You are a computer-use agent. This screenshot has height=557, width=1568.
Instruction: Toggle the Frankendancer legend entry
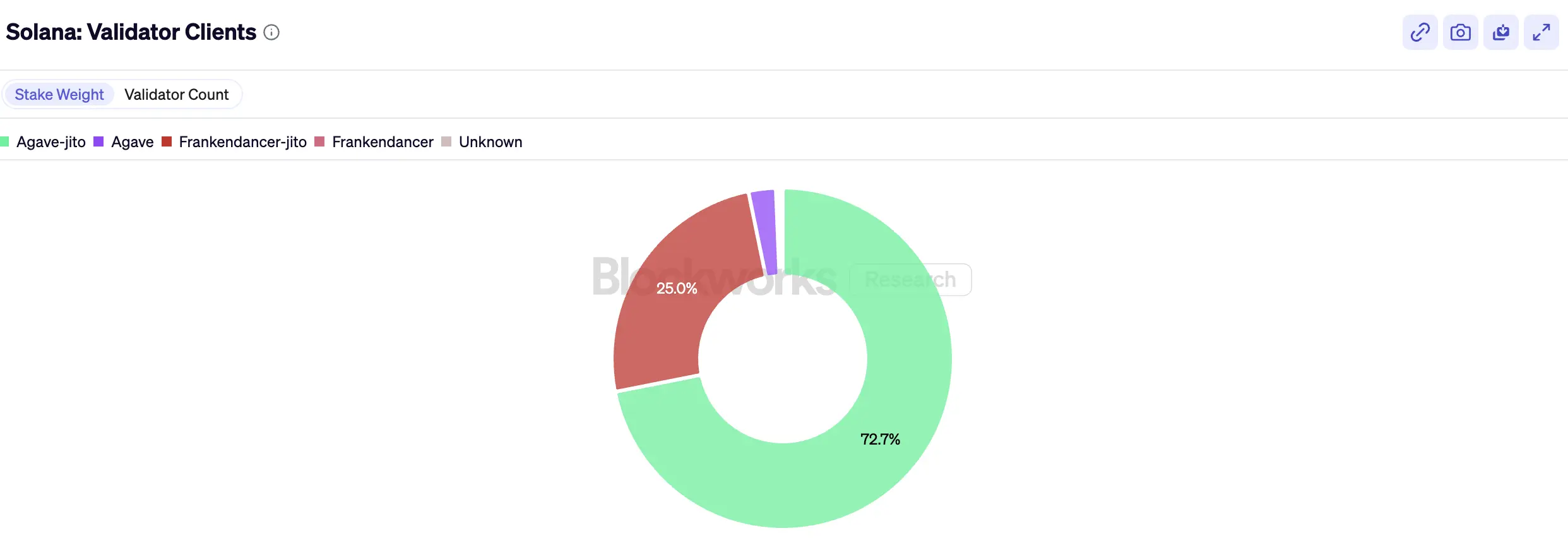coord(382,141)
